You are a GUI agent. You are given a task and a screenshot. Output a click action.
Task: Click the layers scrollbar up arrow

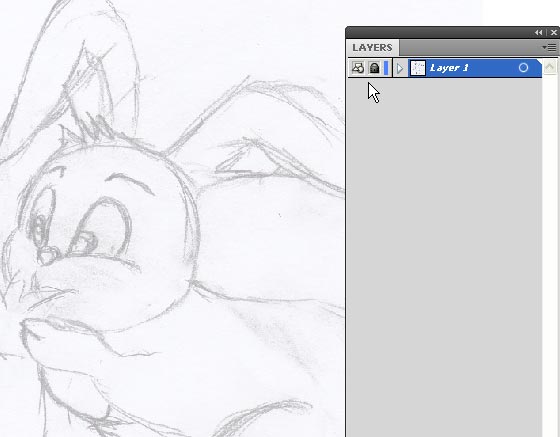click(x=550, y=67)
